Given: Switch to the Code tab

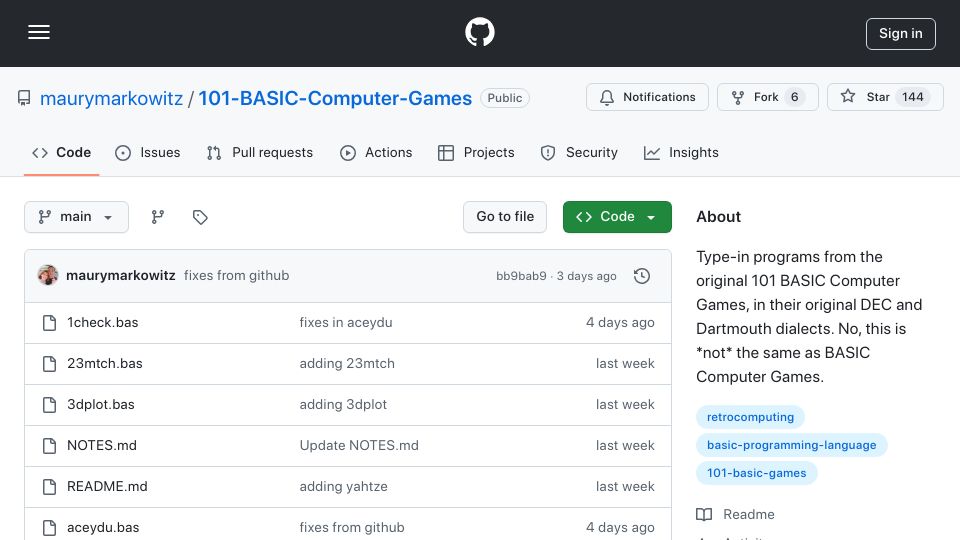Looking at the screenshot, I should [61, 152].
